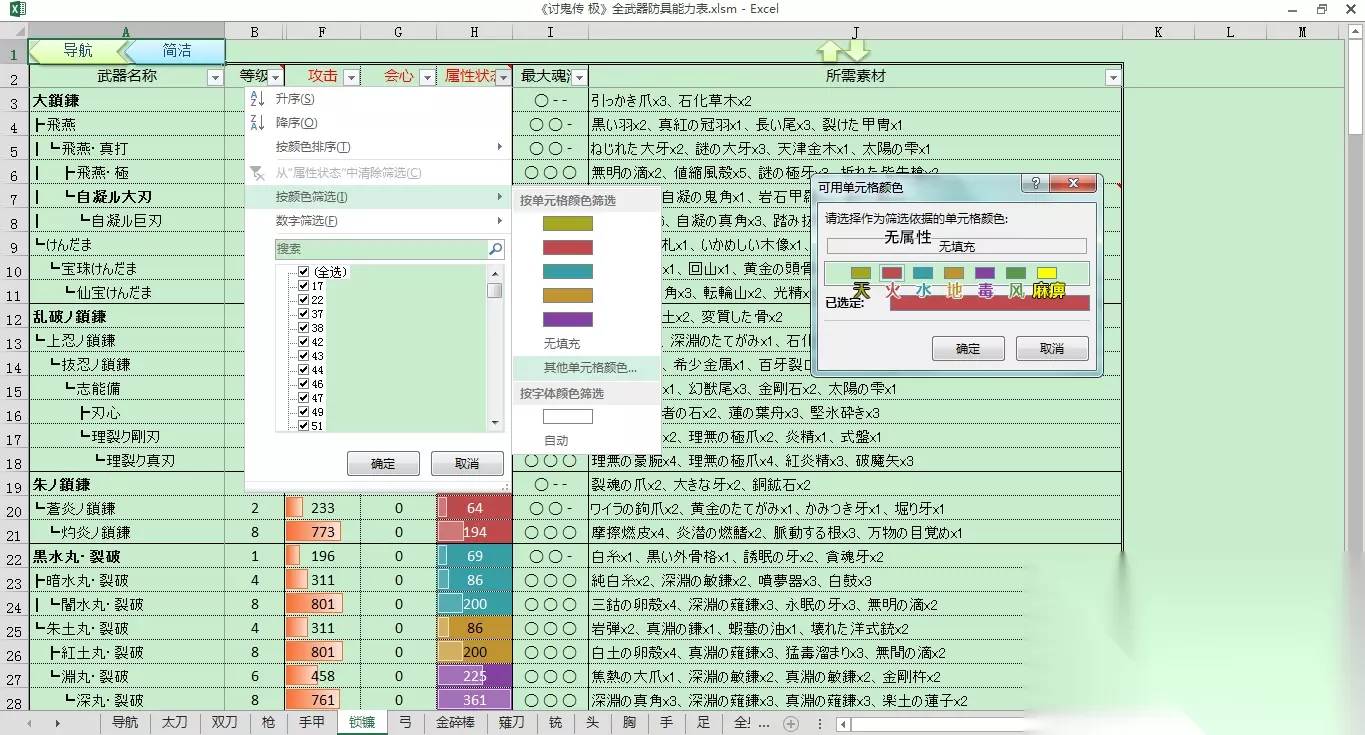Uncheck the value 37 checkbox
The height and width of the screenshot is (735, 1365).
[303, 314]
